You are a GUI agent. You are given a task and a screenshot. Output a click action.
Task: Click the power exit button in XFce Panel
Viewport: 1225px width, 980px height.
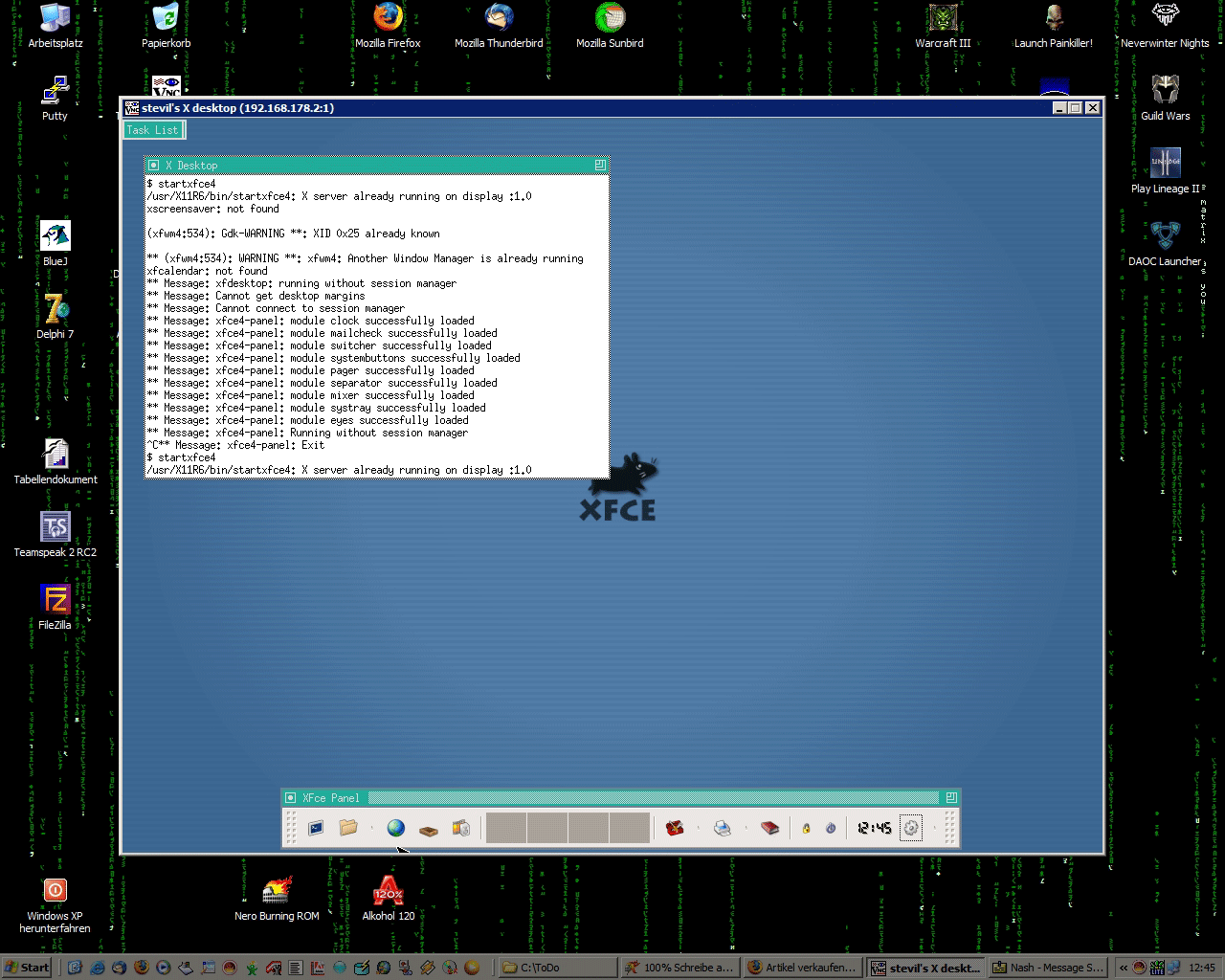[831, 828]
